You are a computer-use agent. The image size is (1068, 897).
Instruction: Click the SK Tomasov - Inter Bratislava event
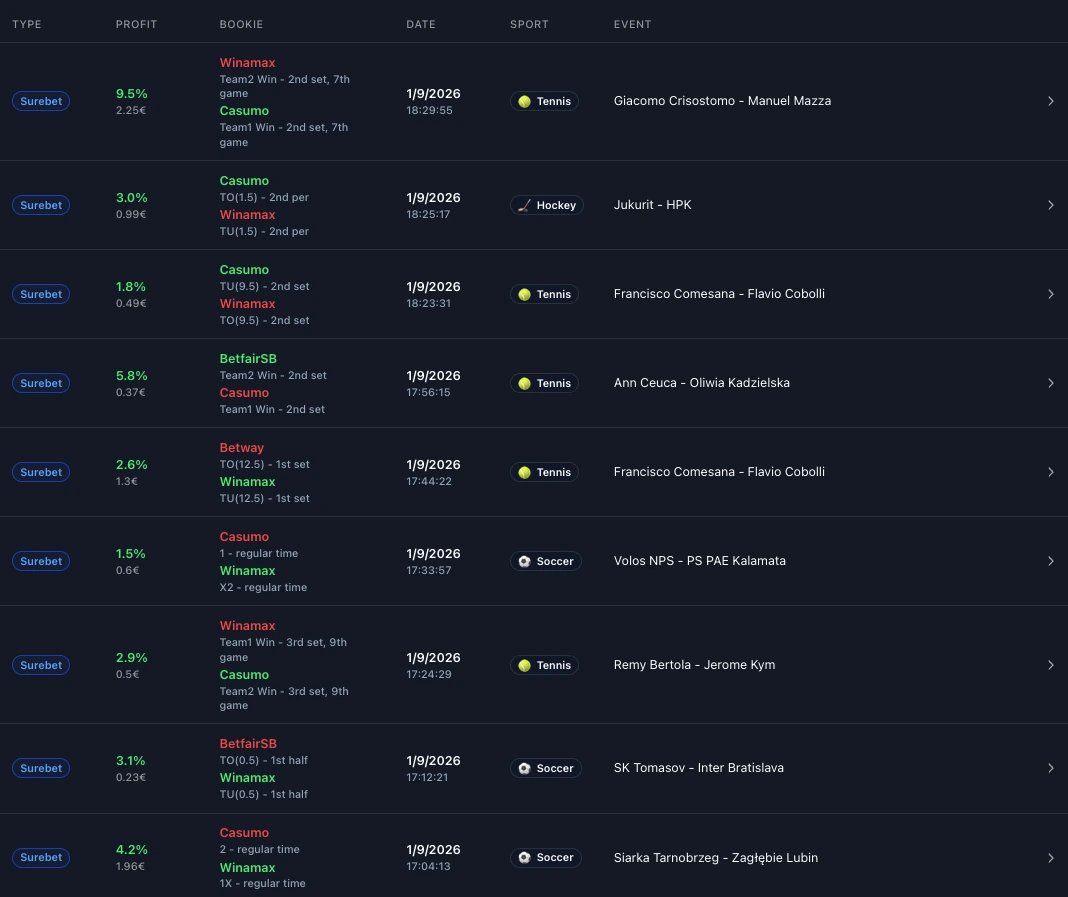point(698,768)
